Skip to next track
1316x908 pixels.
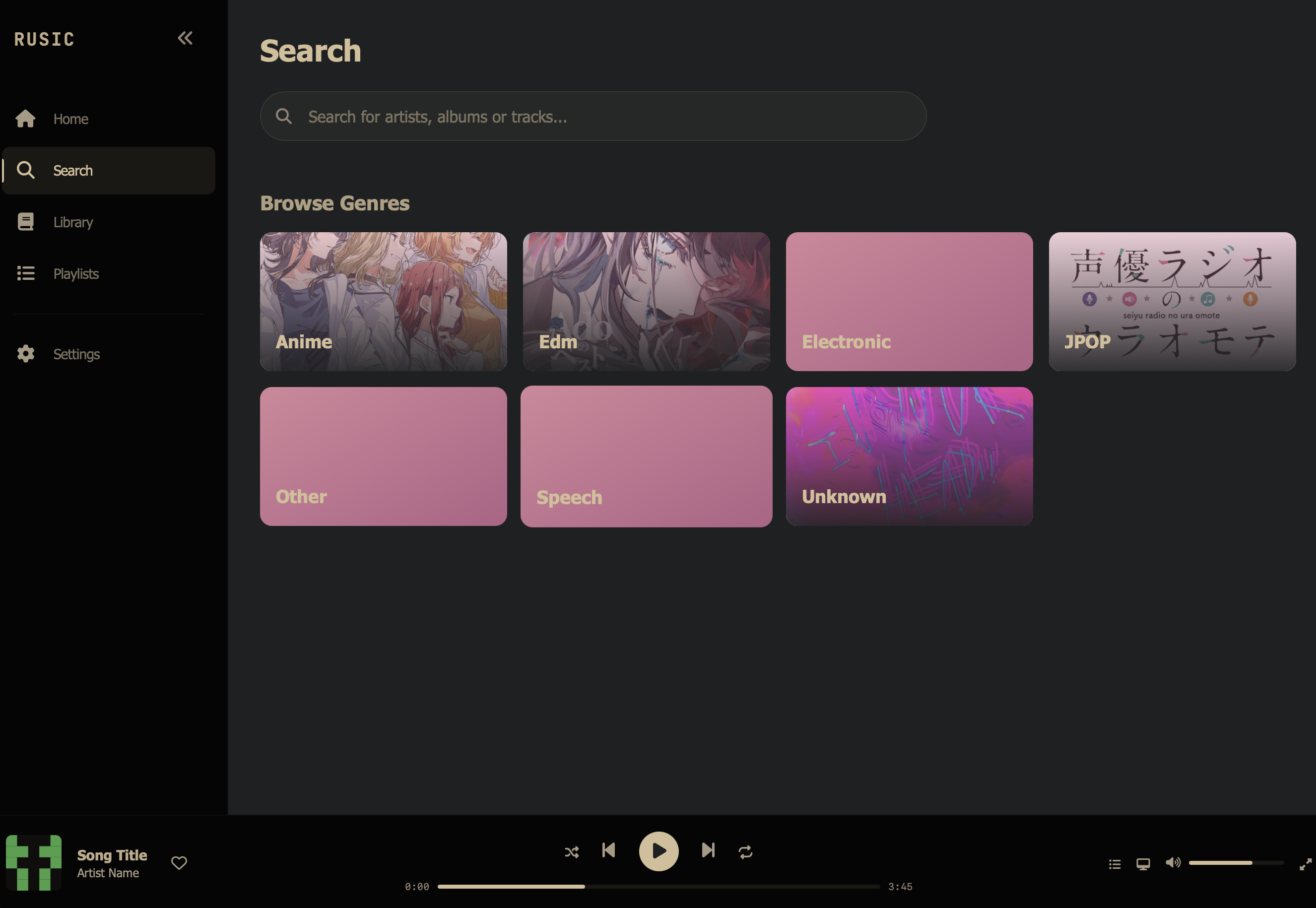pyautogui.click(x=708, y=850)
